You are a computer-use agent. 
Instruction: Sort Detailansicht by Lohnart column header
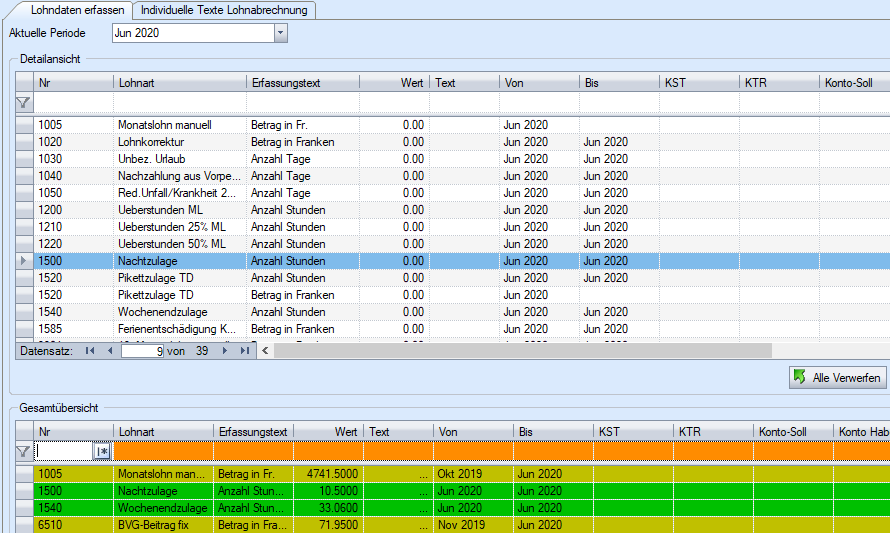[180, 83]
